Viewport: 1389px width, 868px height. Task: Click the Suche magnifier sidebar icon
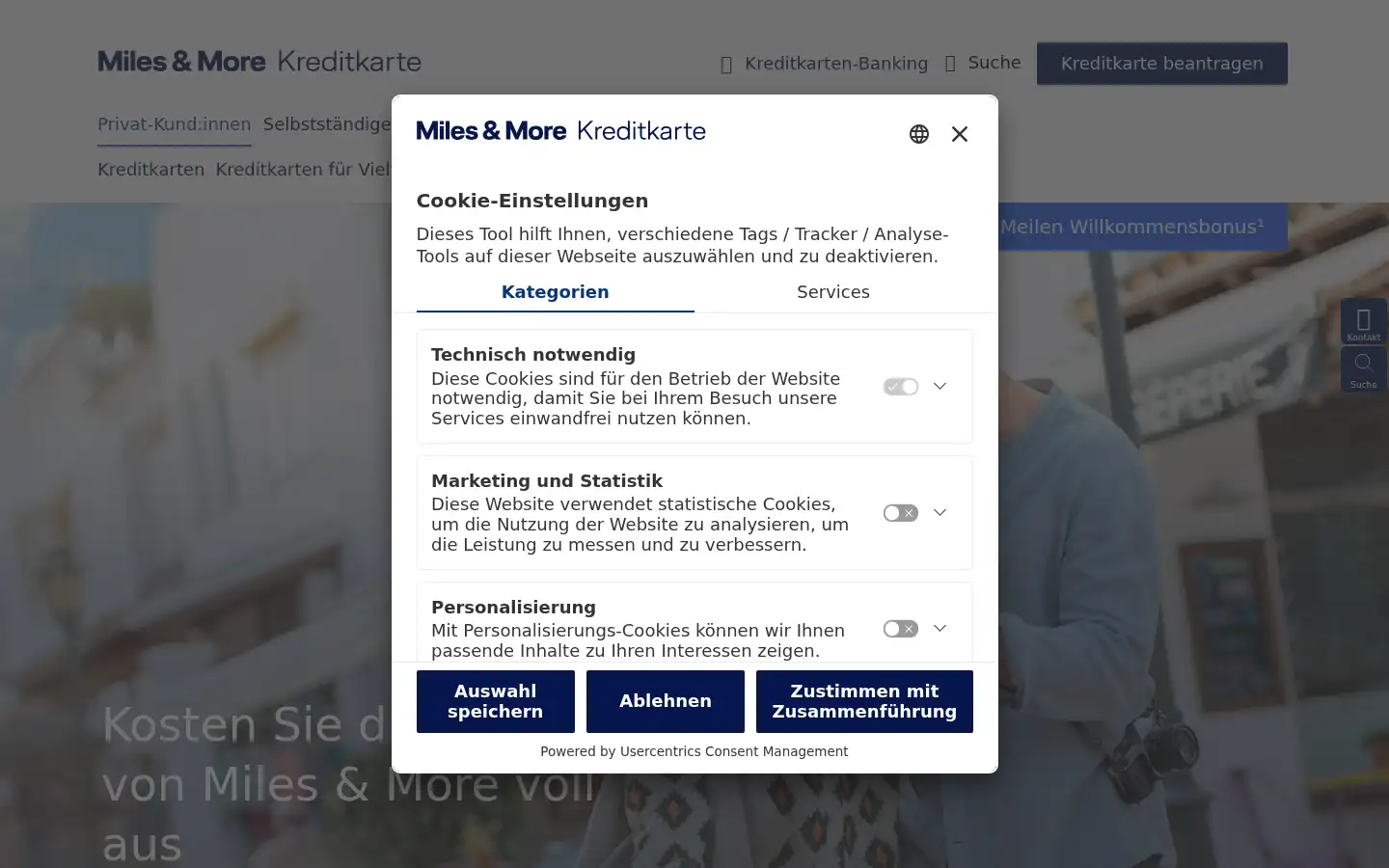(1363, 368)
